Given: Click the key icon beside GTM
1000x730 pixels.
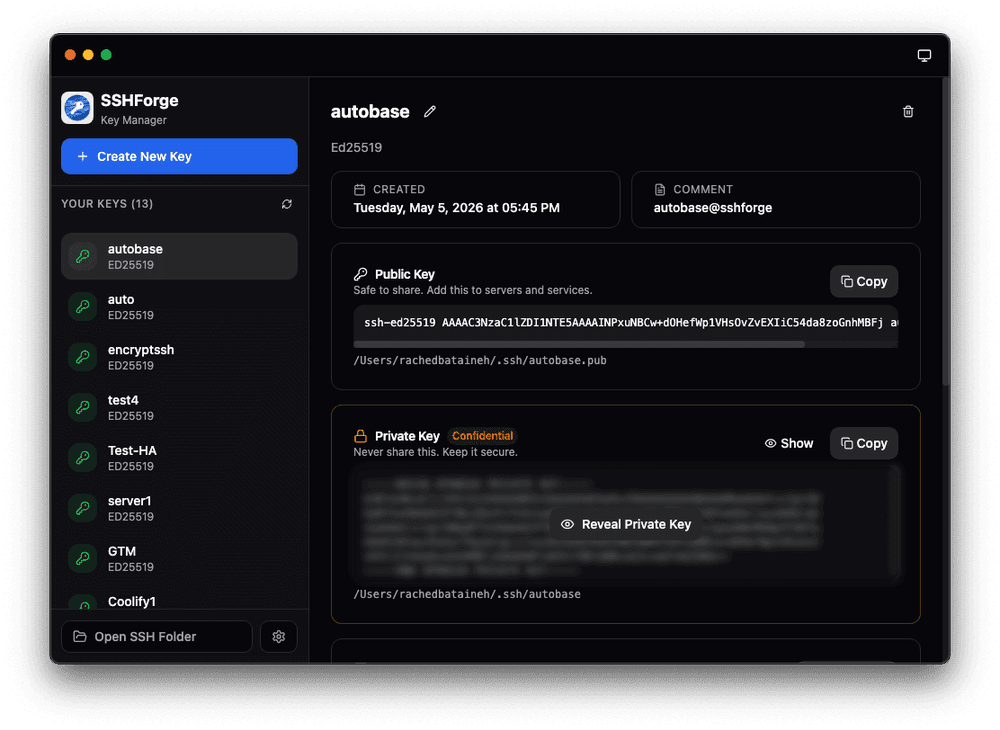Looking at the screenshot, I should (83, 558).
